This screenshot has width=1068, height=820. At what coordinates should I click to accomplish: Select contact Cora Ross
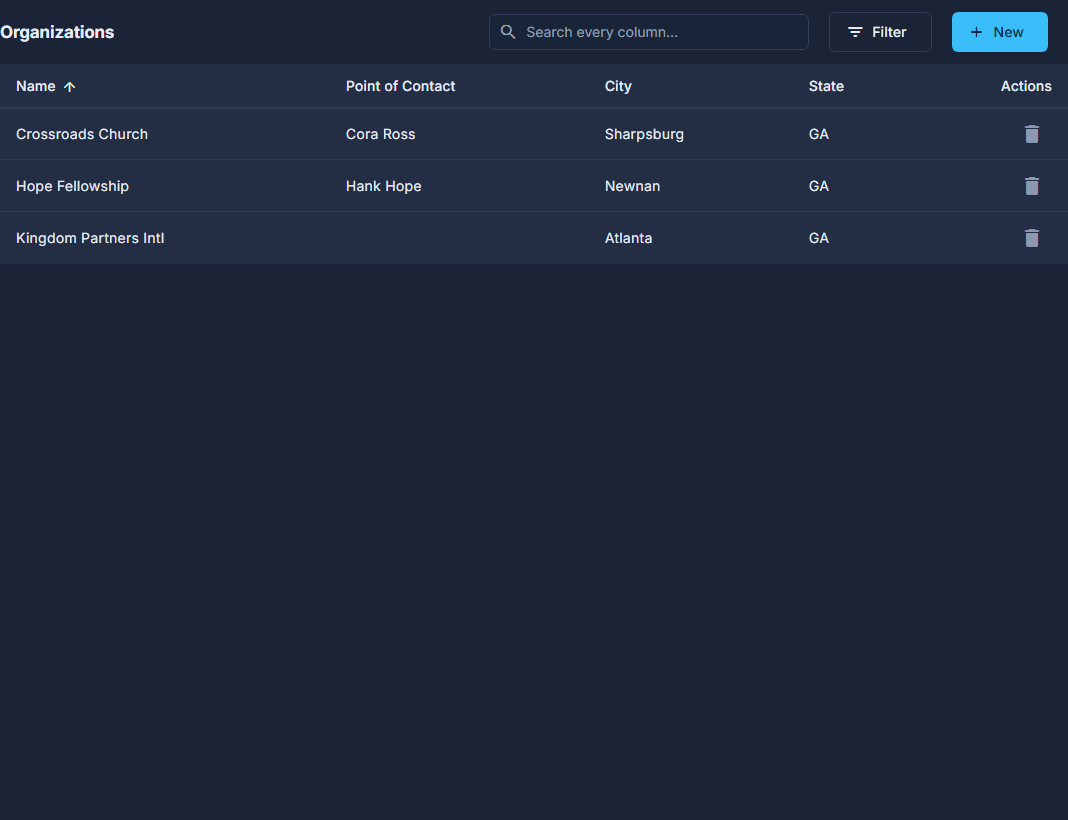[x=381, y=134]
